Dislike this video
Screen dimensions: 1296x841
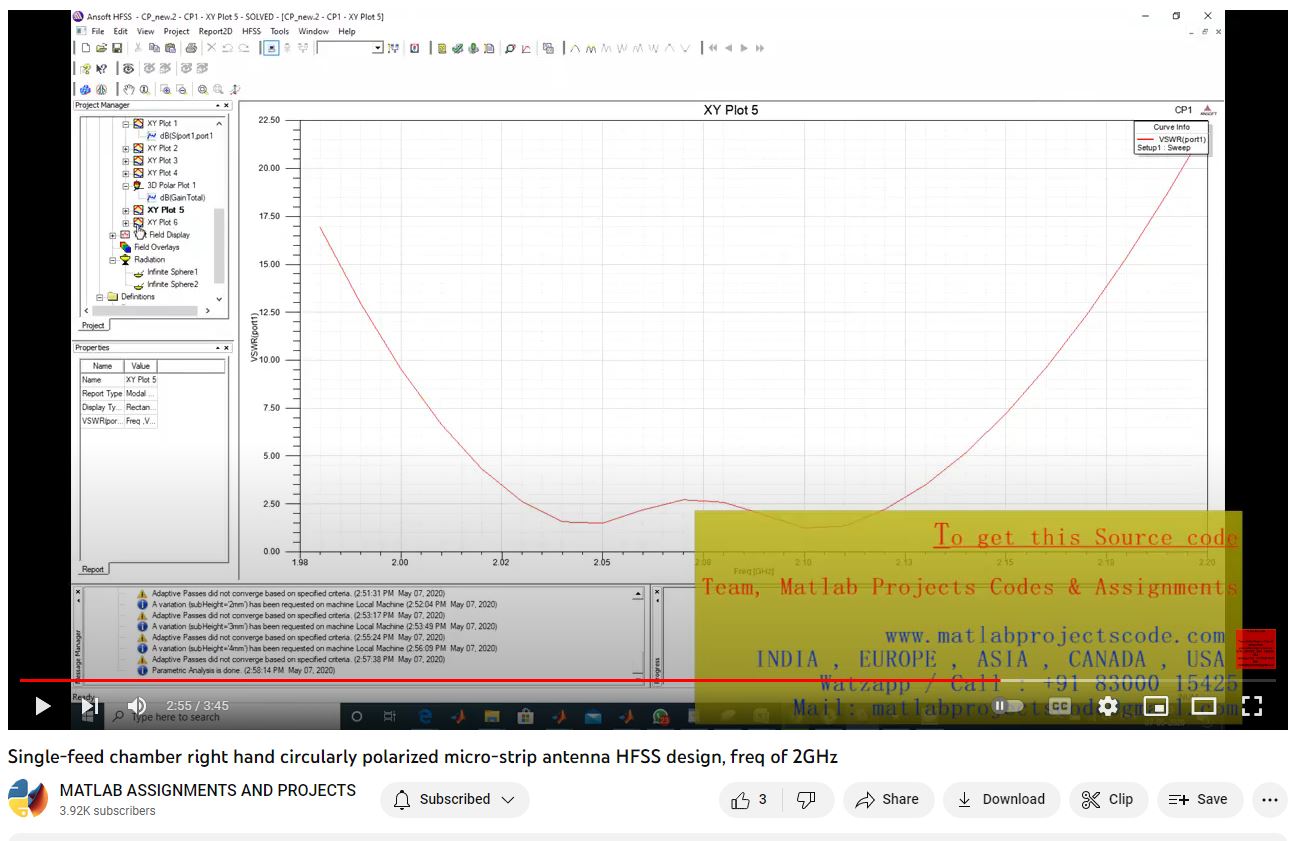point(805,799)
